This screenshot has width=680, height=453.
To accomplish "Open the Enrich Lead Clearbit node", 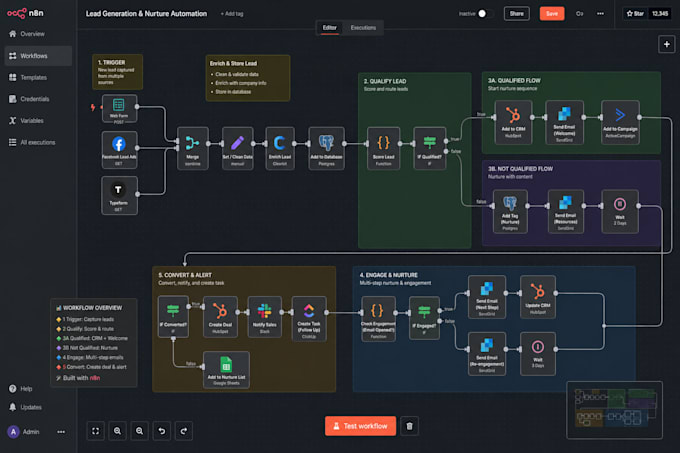I will 280,148.
